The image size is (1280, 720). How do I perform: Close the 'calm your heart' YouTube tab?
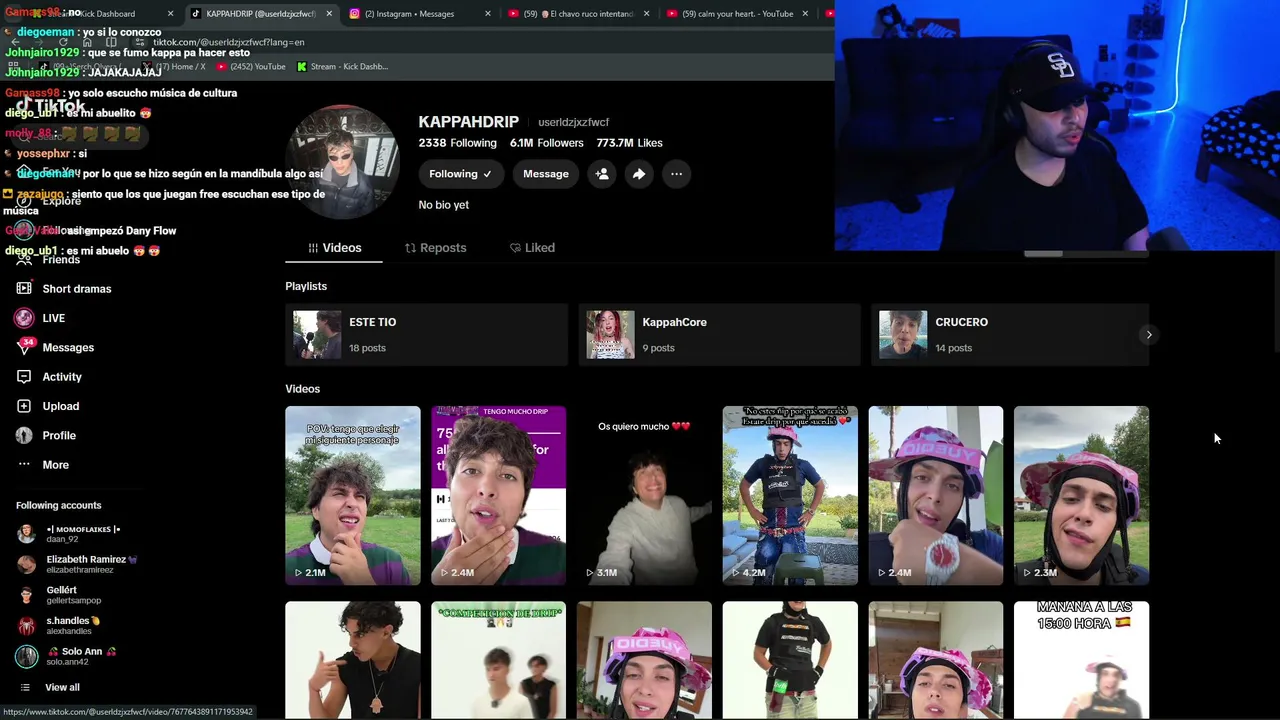pyautogui.click(x=805, y=14)
